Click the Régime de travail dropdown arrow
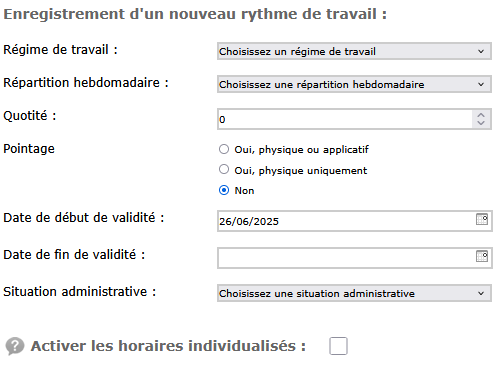Viewport: 501px width, 372px height. point(481,51)
